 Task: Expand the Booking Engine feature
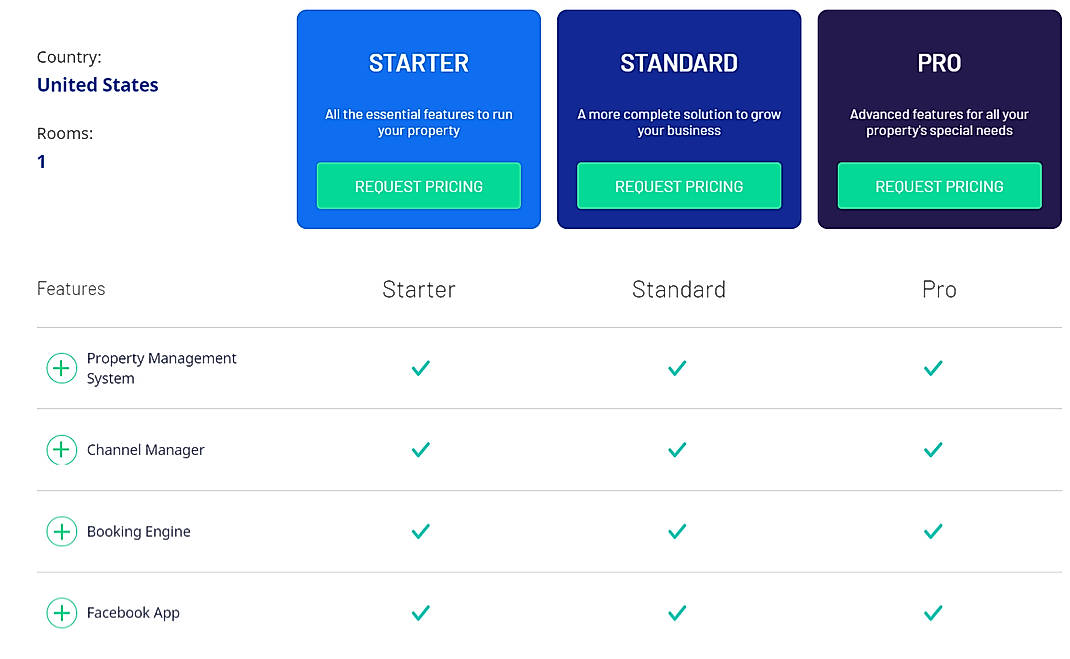[61, 531]
